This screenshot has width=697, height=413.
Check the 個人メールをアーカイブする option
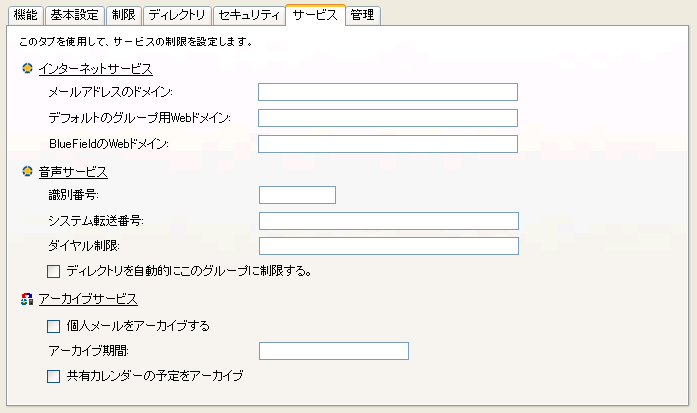click(54, 325)
